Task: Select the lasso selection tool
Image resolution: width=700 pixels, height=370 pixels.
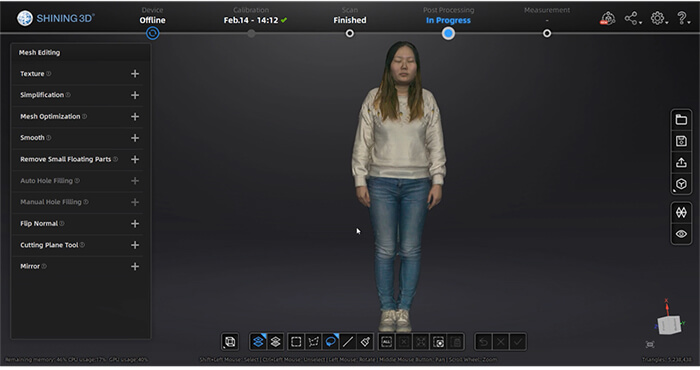Action: pyautogui.click(x=331, y=342)
